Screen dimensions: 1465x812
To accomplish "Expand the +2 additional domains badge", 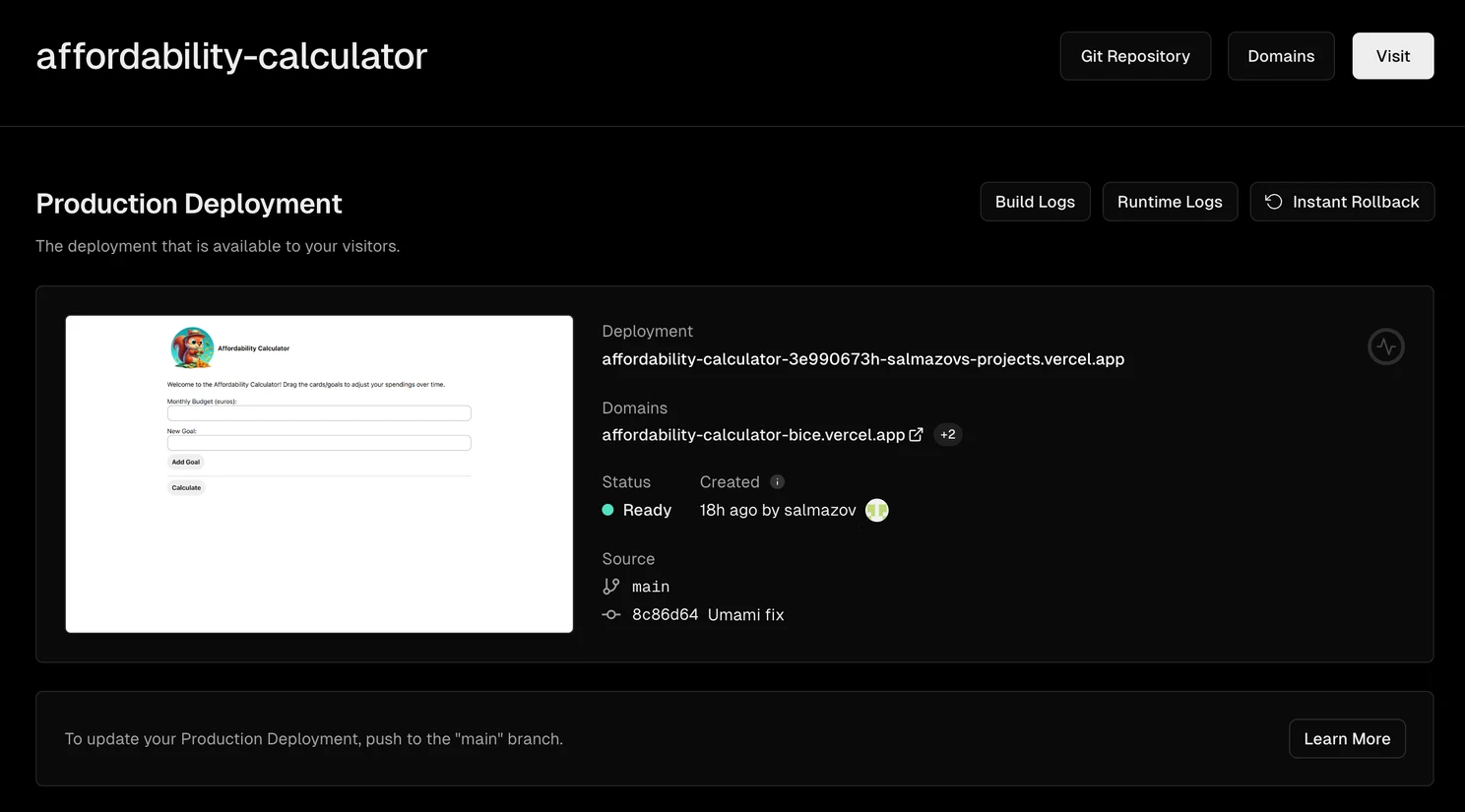I will click(947, 434).
